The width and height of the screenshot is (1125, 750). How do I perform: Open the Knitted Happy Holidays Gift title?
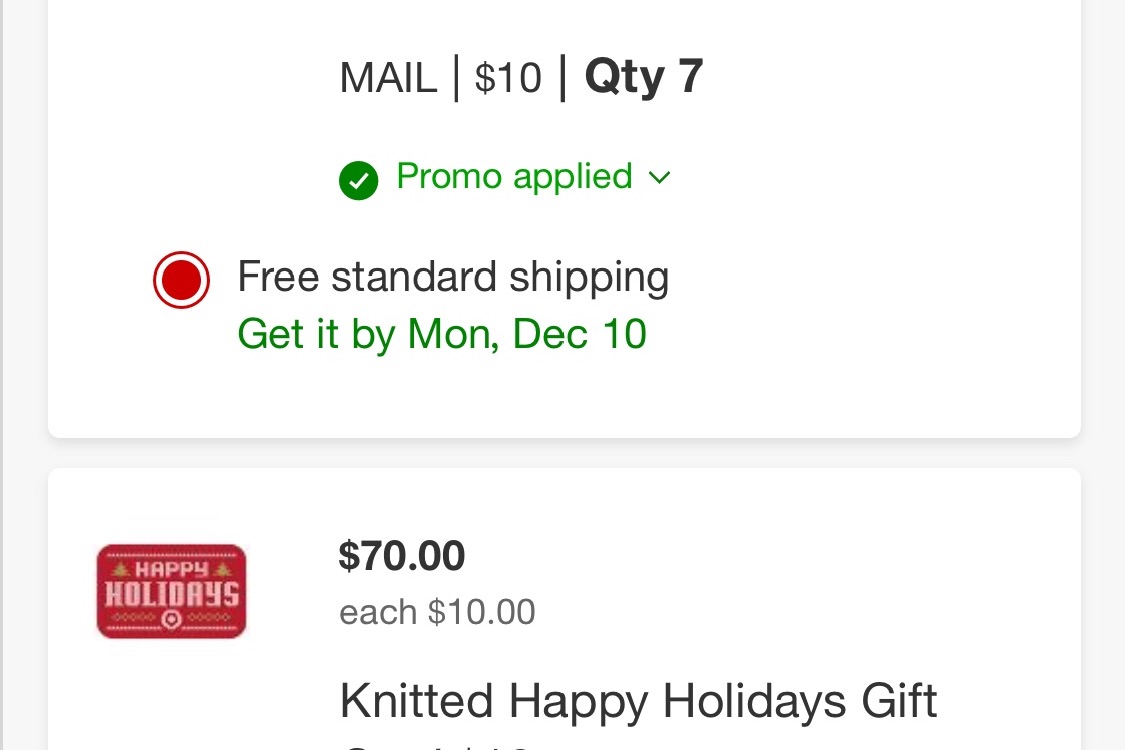tap(638, 700)
